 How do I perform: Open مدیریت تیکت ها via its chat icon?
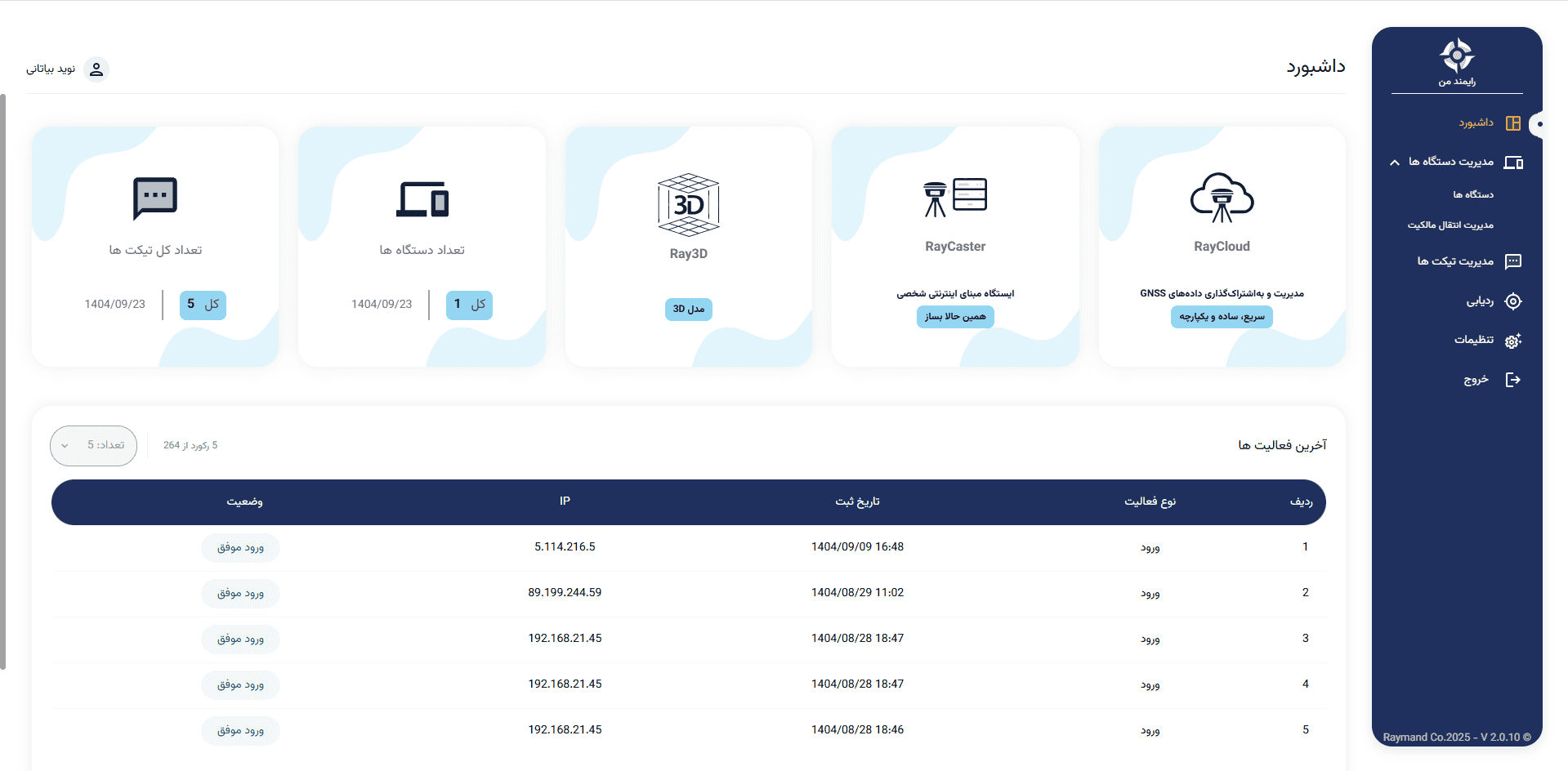point(1514,261)
